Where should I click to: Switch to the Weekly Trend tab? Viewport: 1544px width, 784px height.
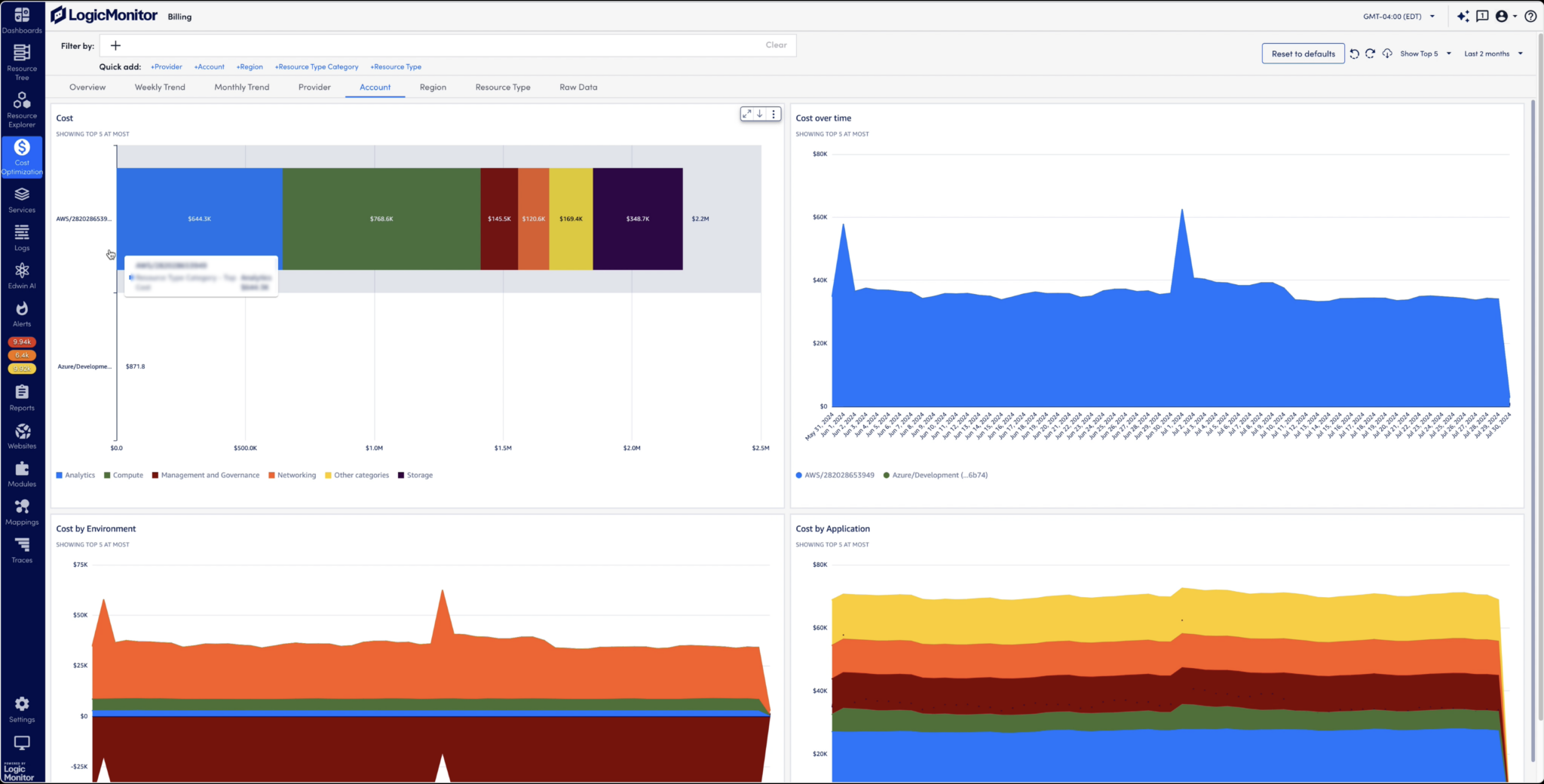point(159,87)
